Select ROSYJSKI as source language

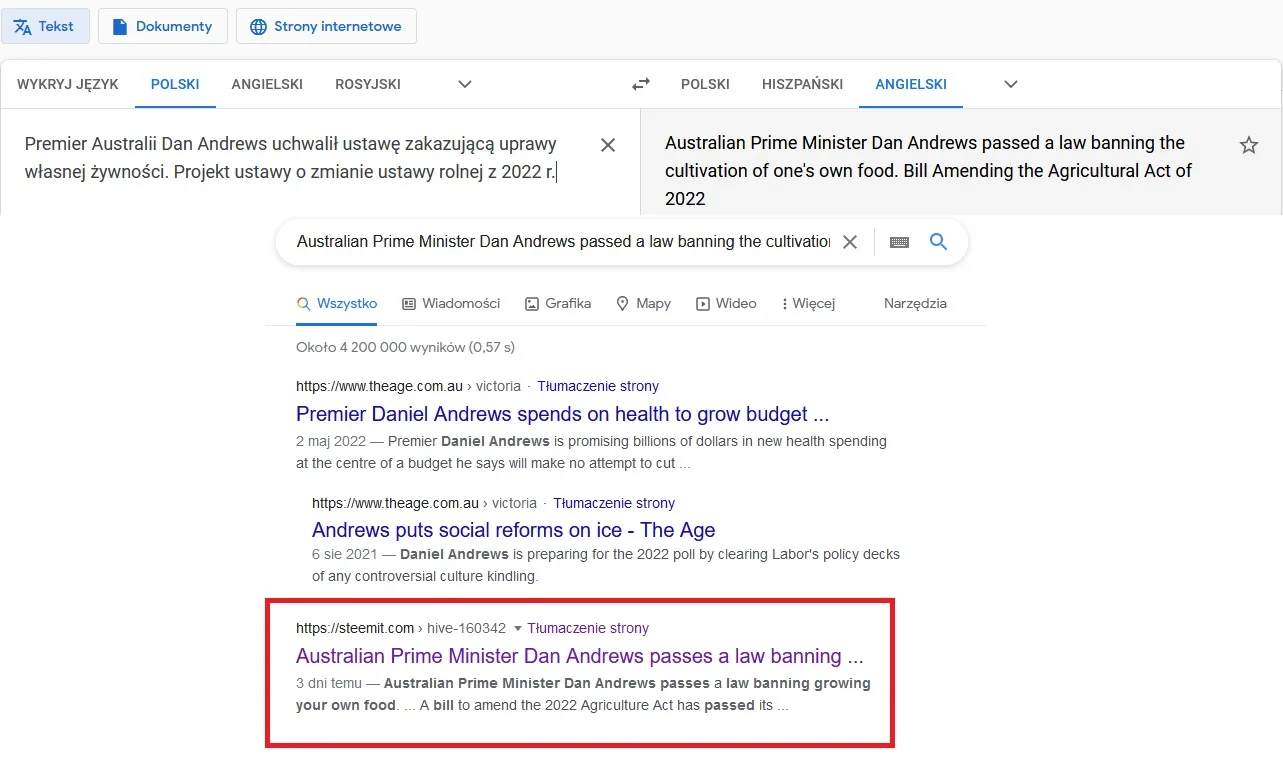point(368,84)
